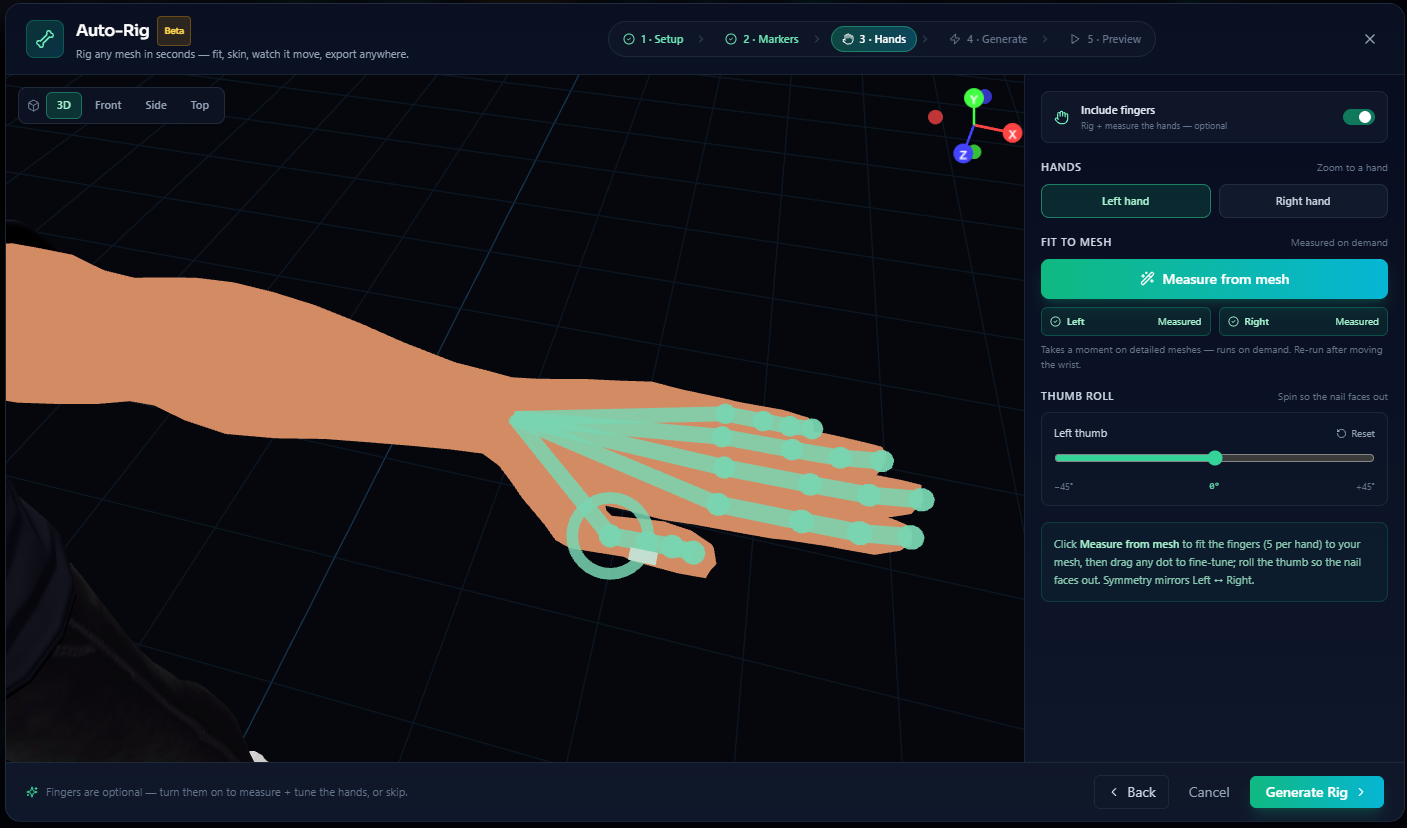Click the Generate Rig button
The height and width of the screenshot is (828, 1407).
click(x=1316, y=792)
